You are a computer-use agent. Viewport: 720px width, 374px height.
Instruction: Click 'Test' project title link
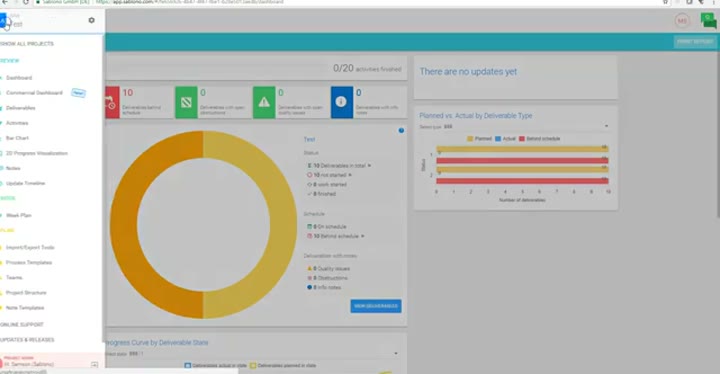309,139
